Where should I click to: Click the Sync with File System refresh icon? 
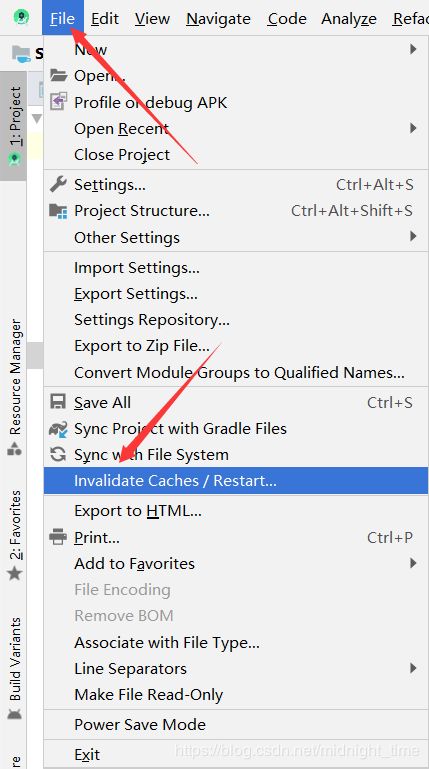pyautogui.click(x=58, y=455)
